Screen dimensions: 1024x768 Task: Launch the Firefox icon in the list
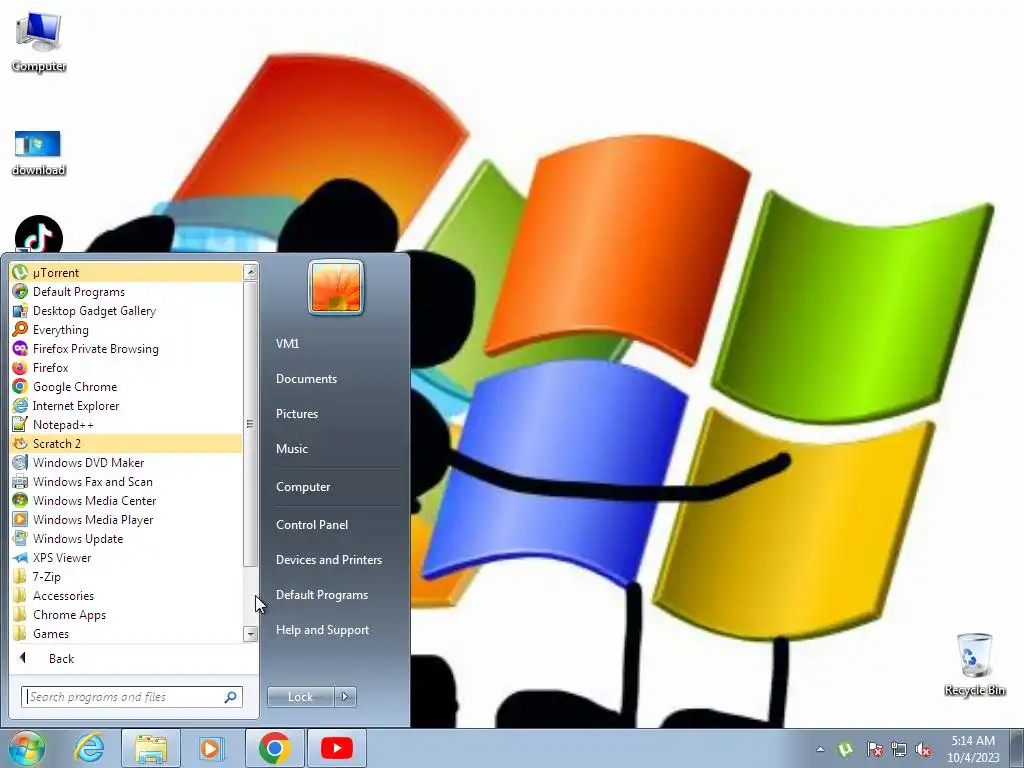20,367
